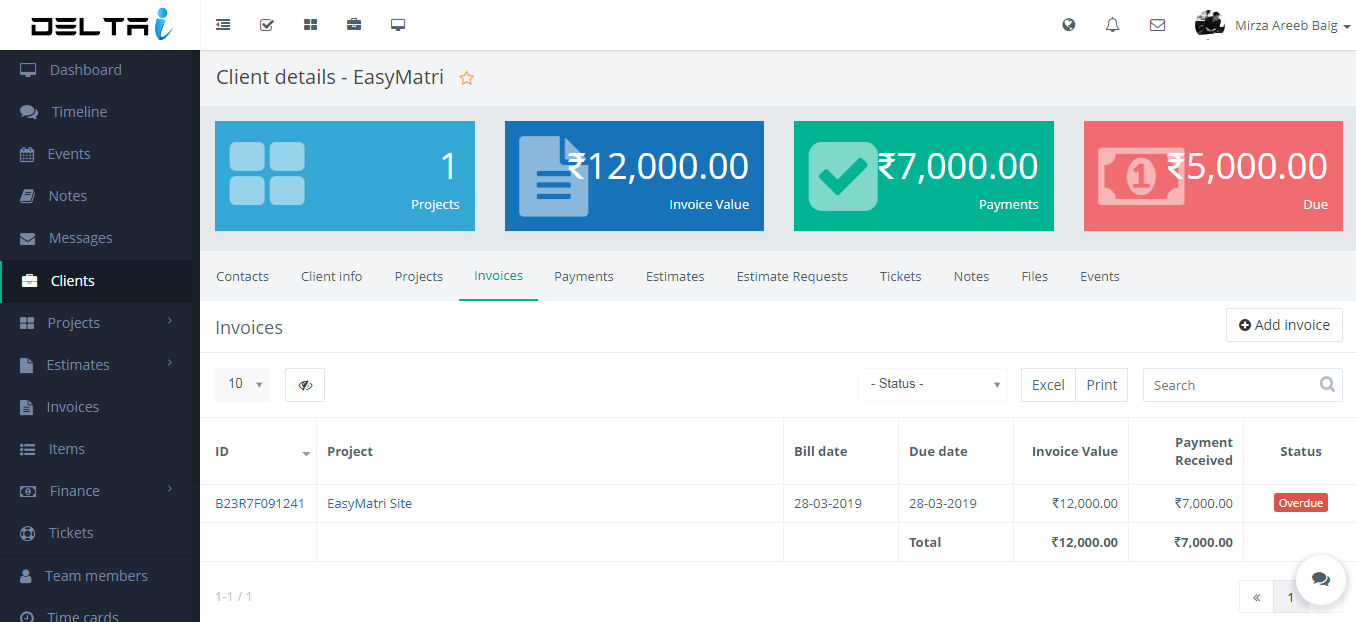1356x622 pixels.
Task: Open the notifications bell icon
Action: coord(1112,25)
